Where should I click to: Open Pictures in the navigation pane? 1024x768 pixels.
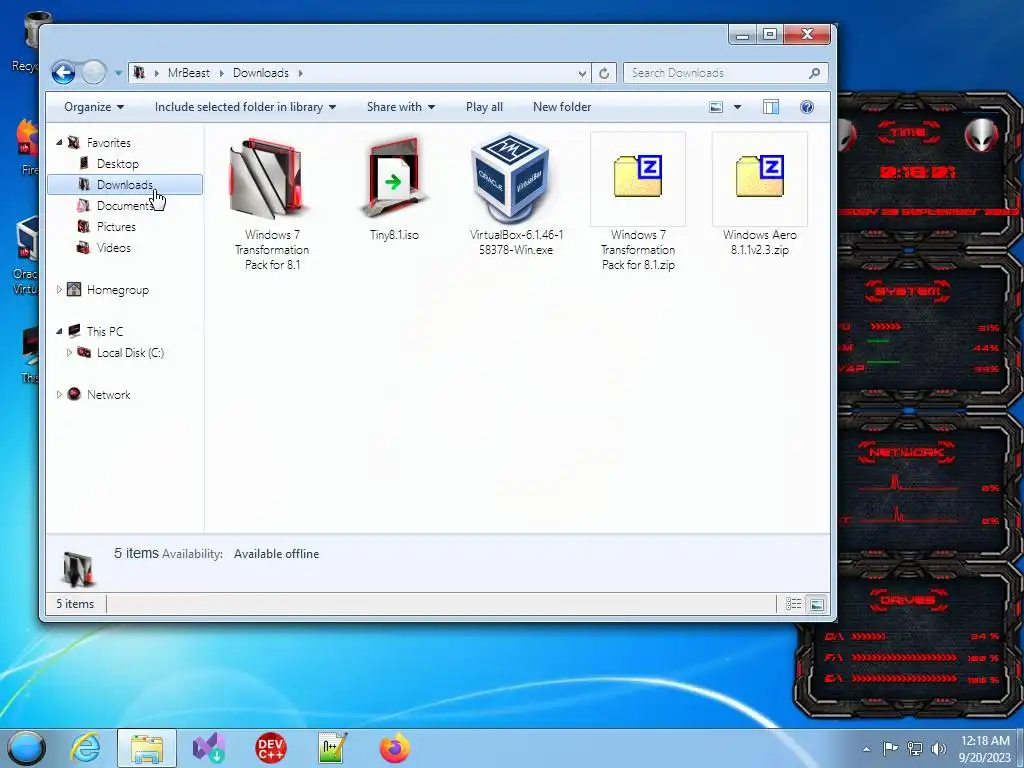(x=116, y=227)
